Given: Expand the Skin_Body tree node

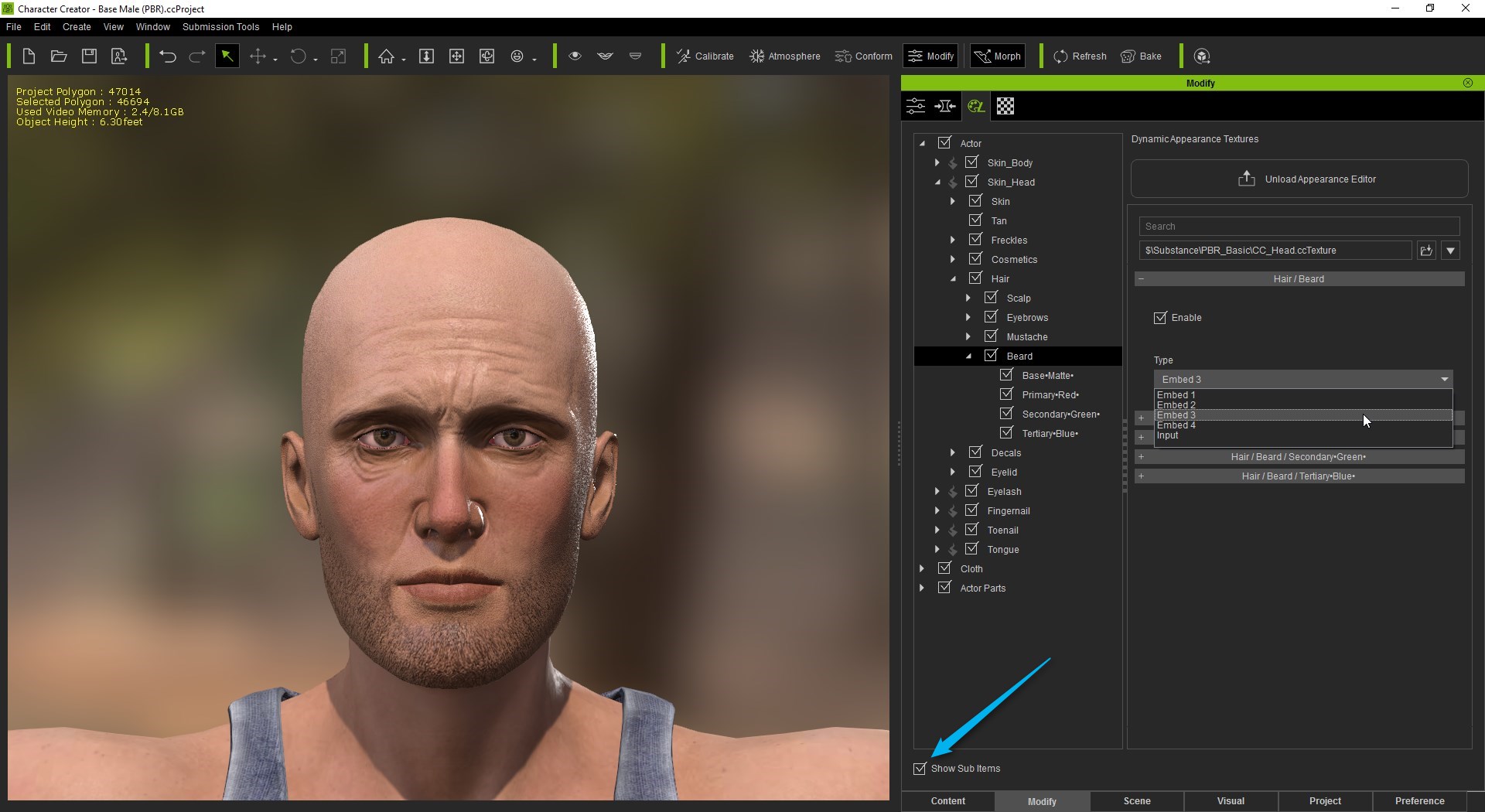Looking at the screenshot, I should (937, 162).
